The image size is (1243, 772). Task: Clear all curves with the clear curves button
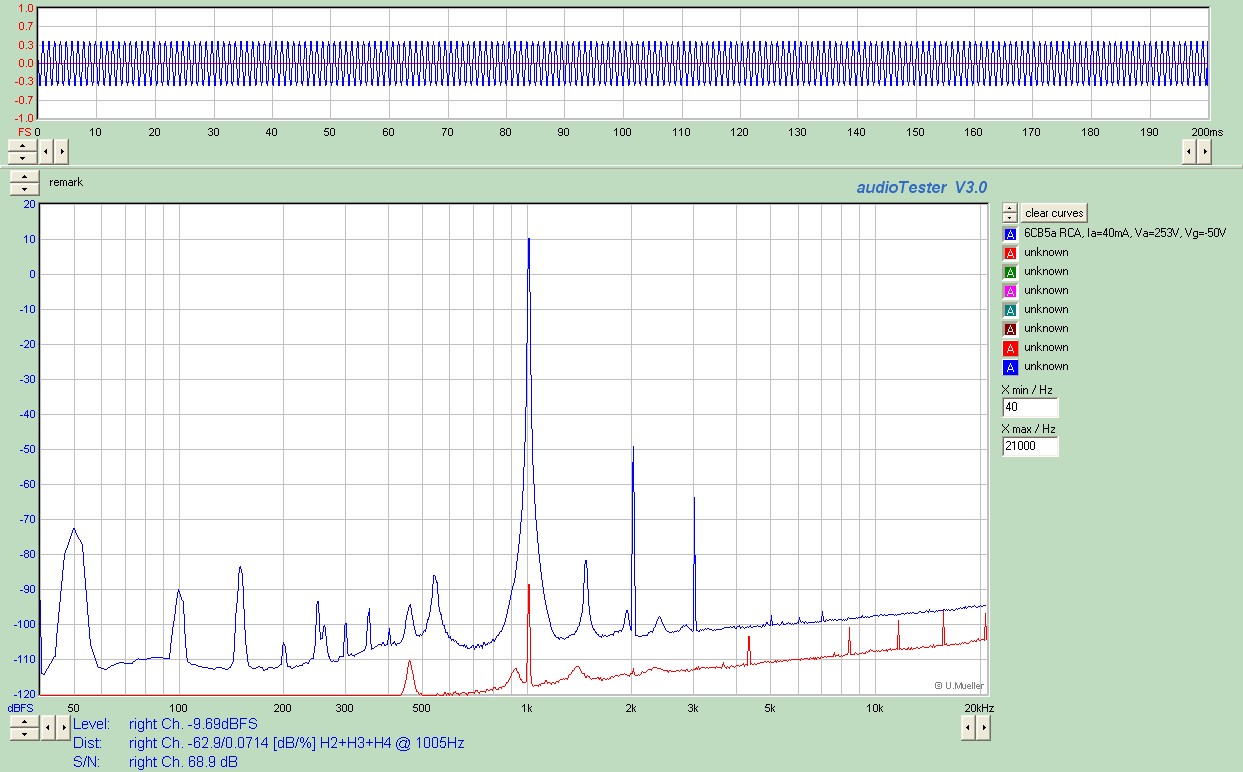(1054, 213)
